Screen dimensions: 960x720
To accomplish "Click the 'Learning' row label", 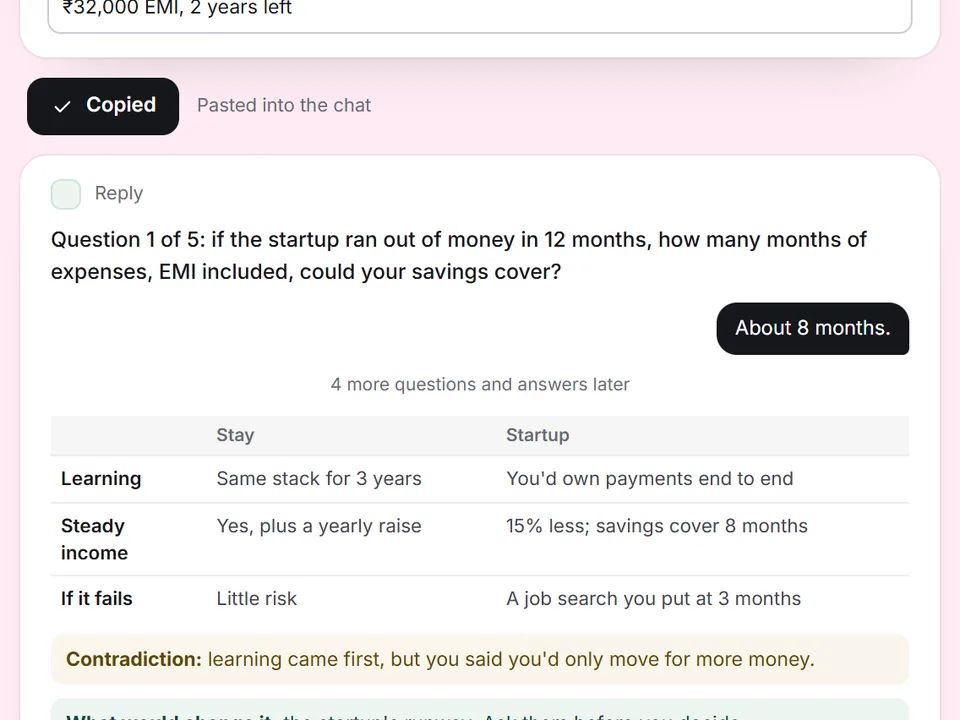I will [x=101, y=479].
